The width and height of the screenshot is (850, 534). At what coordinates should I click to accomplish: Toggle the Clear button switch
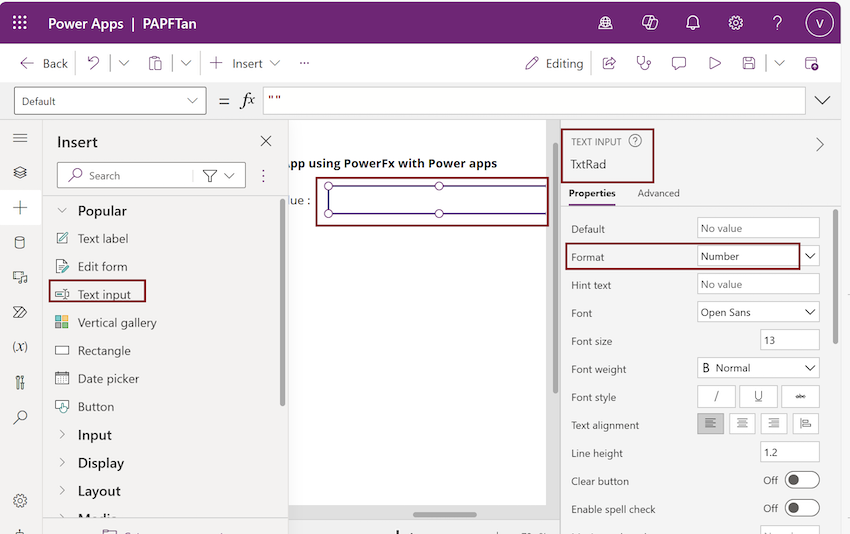[x=802, y=480]
